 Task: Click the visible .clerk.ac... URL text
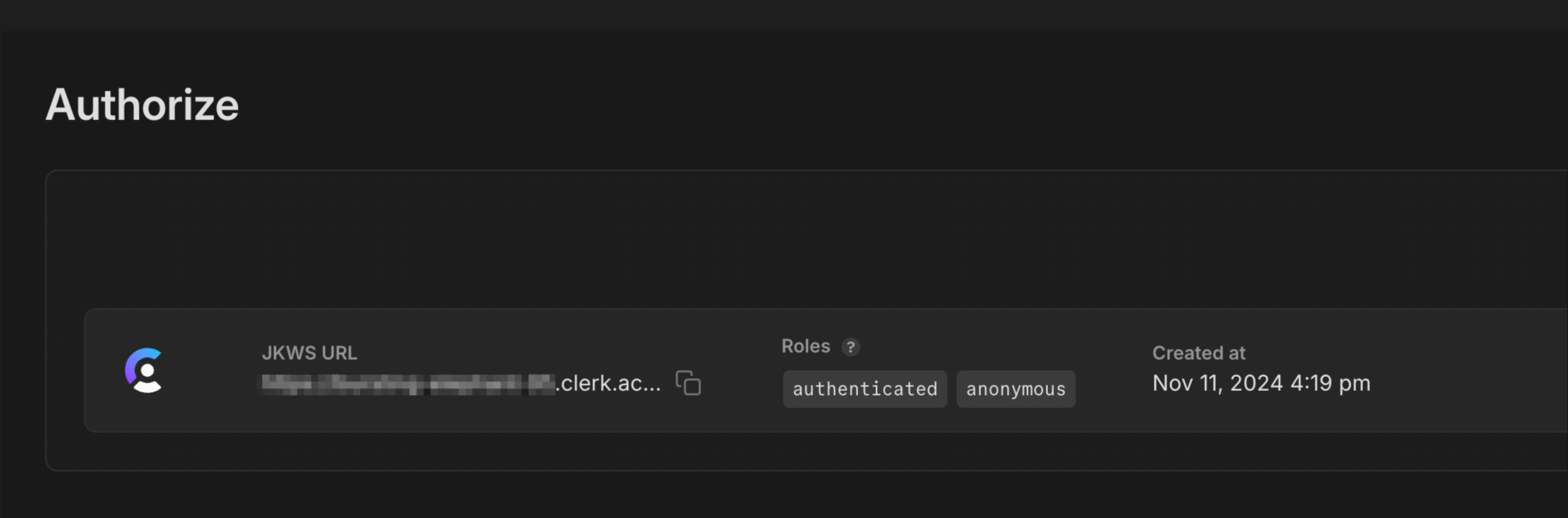[609, 384]
